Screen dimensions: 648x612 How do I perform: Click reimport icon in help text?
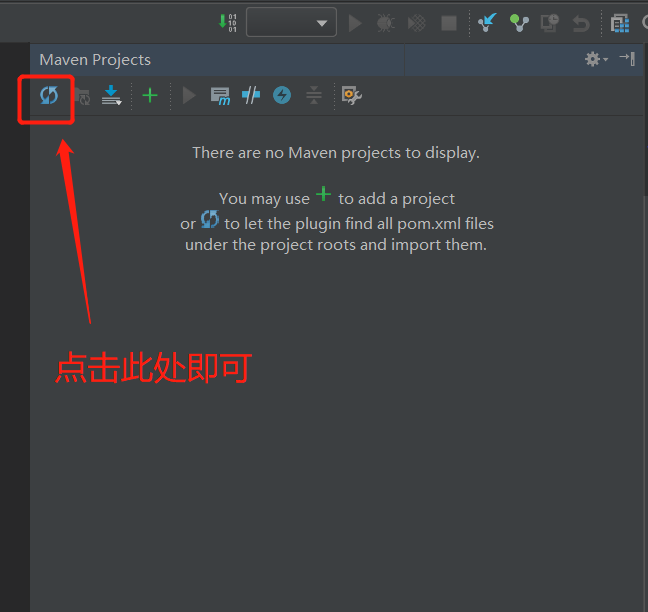[x=210, y=219]
